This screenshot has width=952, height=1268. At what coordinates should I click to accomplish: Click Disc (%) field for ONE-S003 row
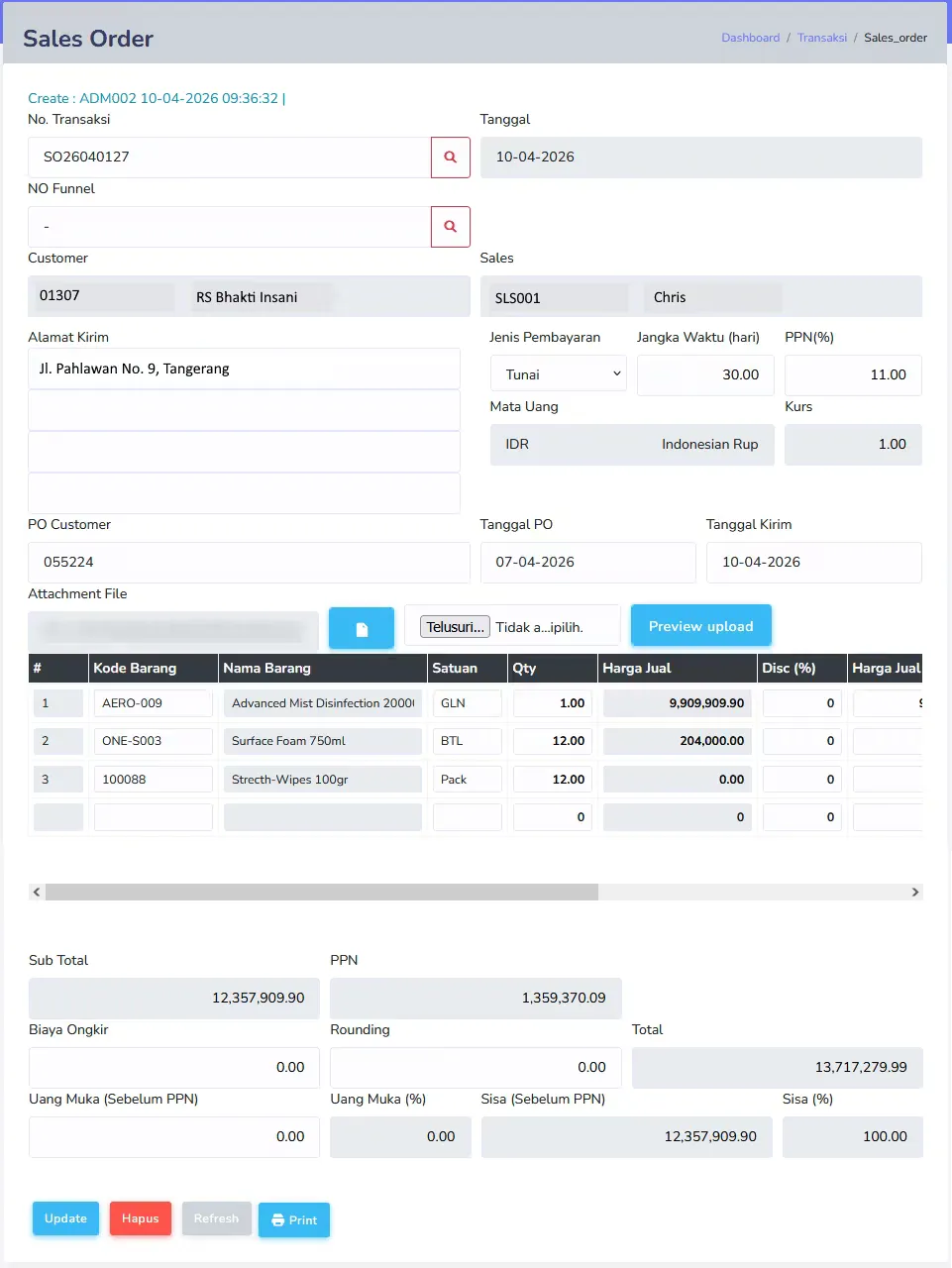[802, 741]
